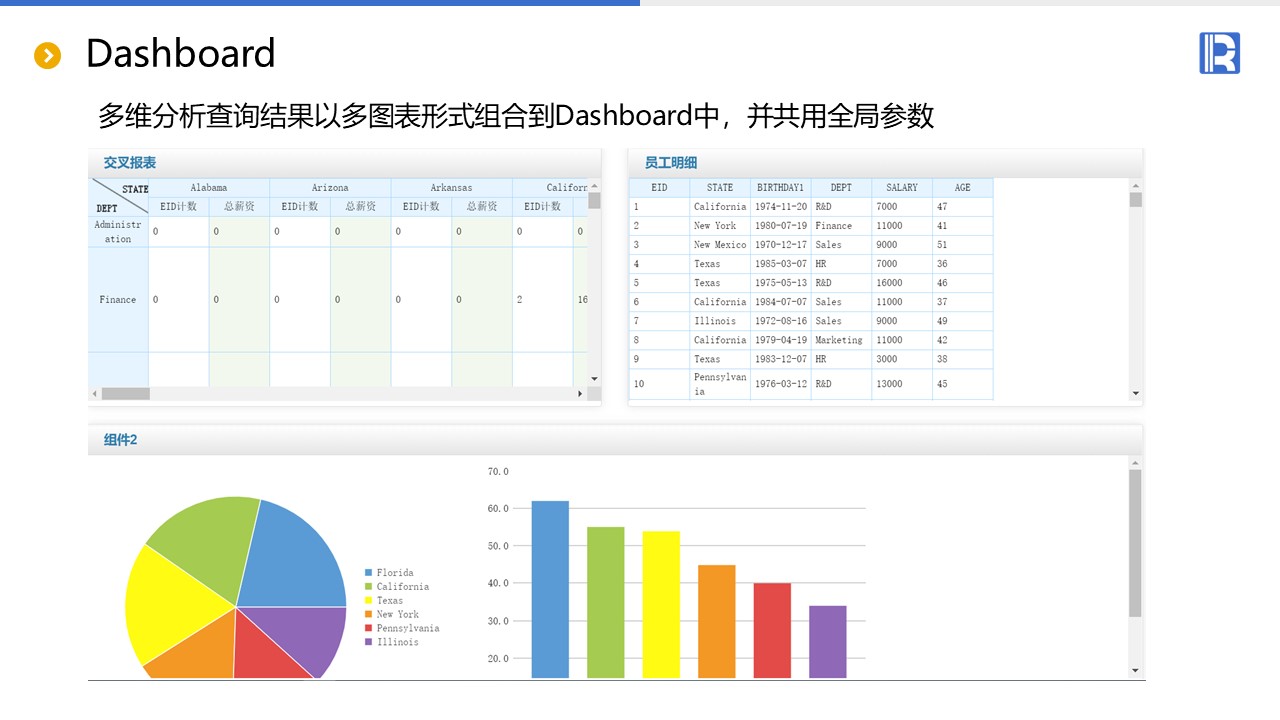Click the orange arrow bullet beside Dashboard
1280x720 pixels.
tap(47, 56)
